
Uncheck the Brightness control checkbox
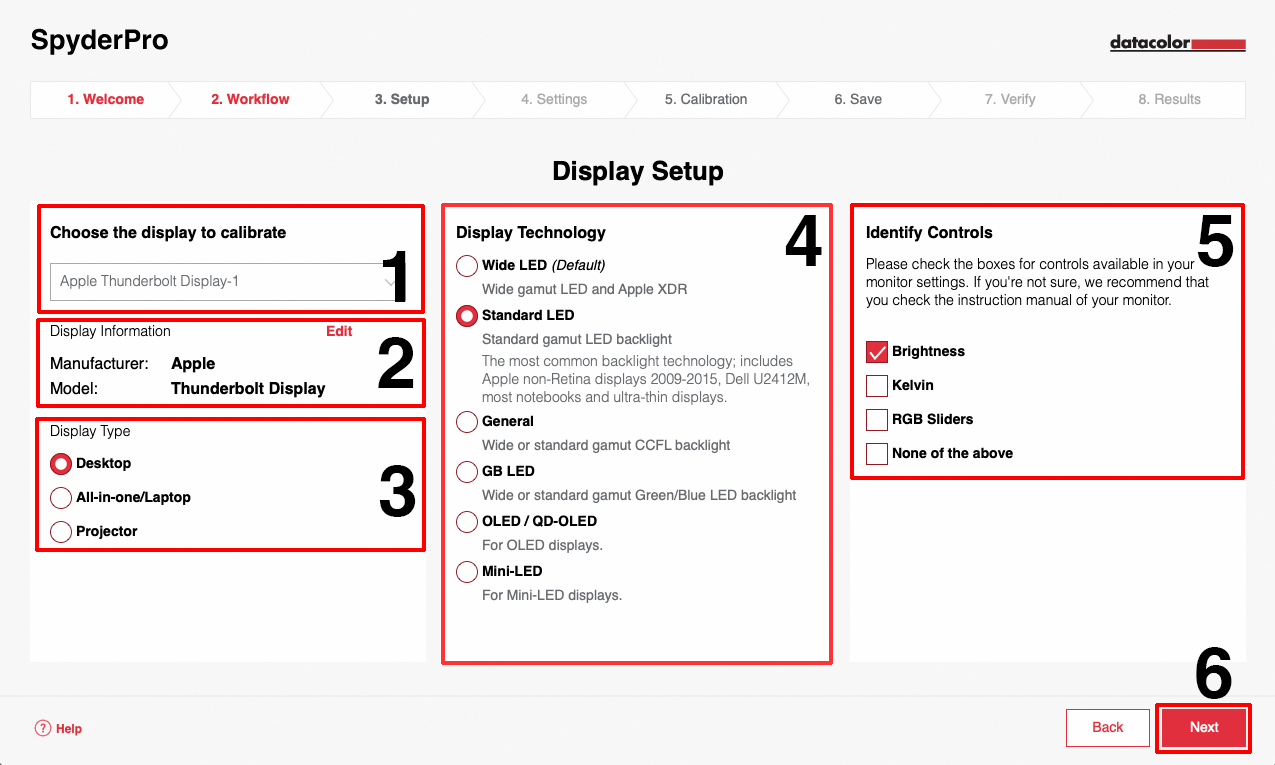pos(877,352)
